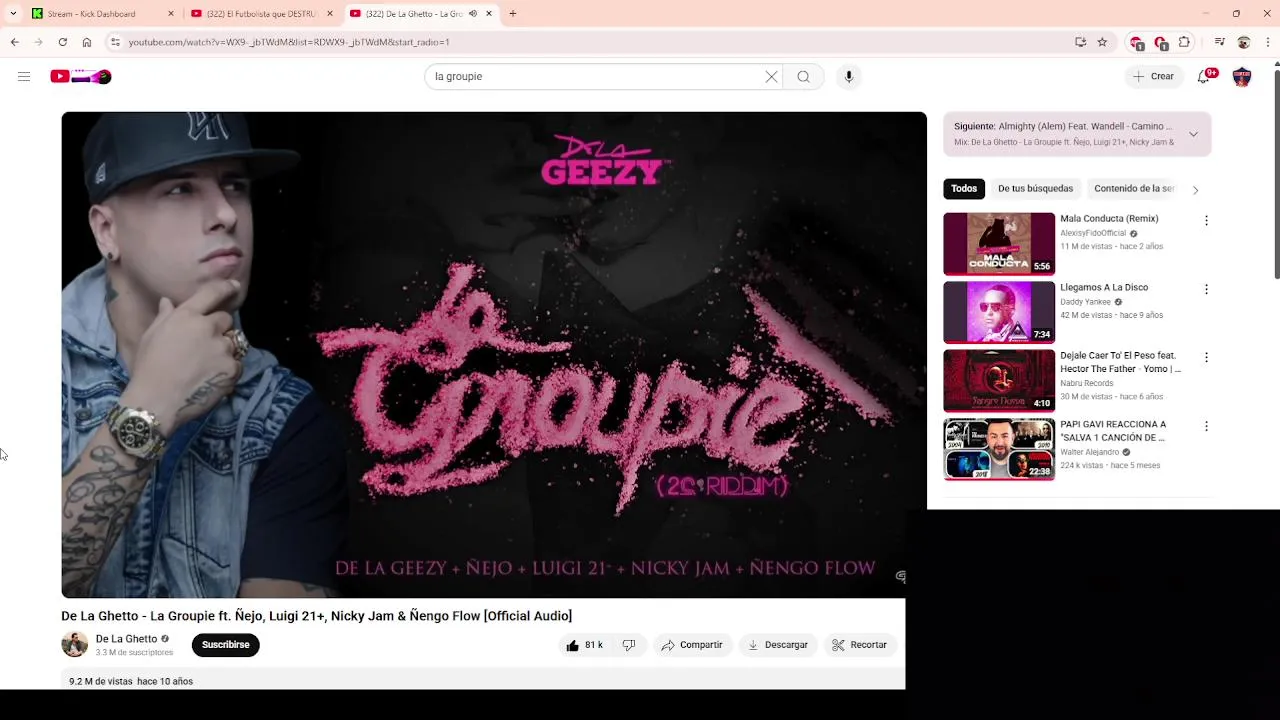Open Daddy Yankee channel name
The height and width of the screenshot is (720, 1280).
click(x=1085, y=302)
